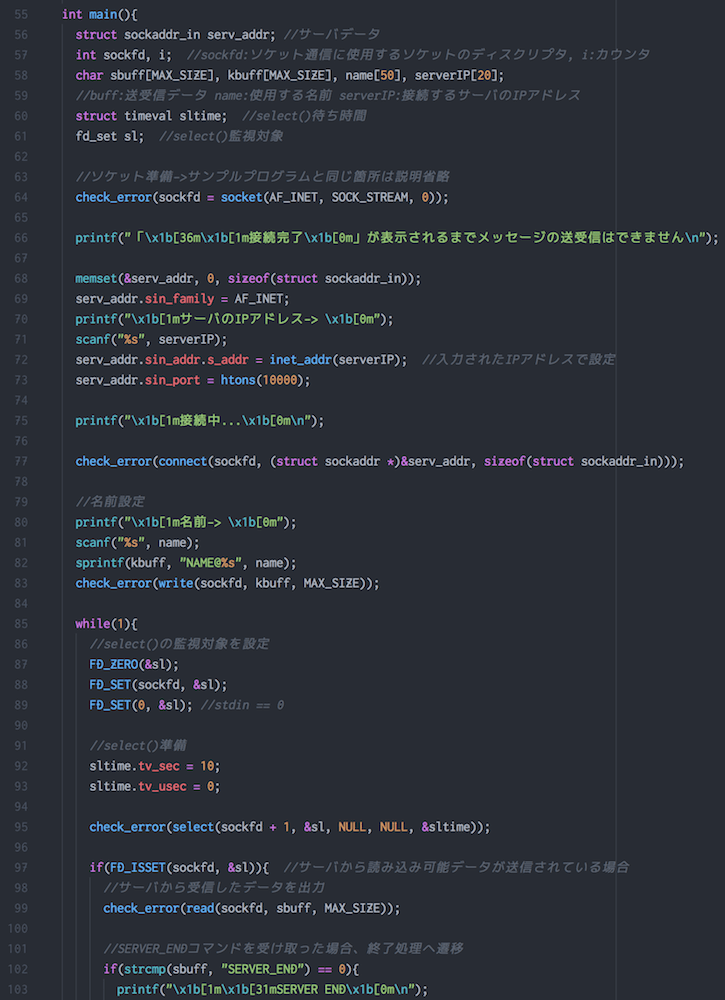Click comment starting "//sockfd:ソケット通信に使用する"

tap(418, 55)
